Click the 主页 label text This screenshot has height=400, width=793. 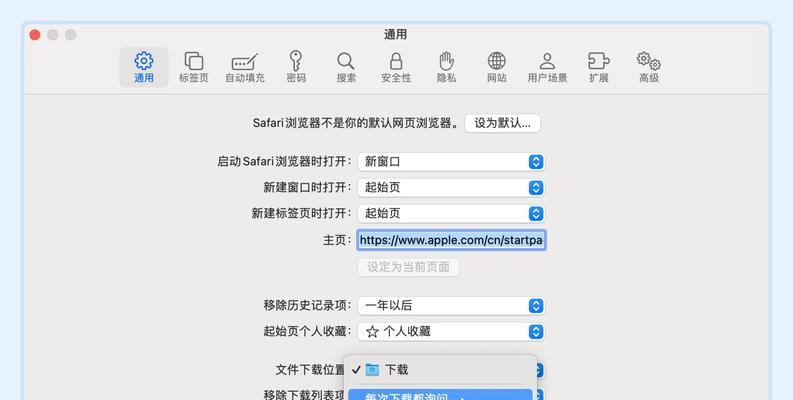tap(337, 240)
